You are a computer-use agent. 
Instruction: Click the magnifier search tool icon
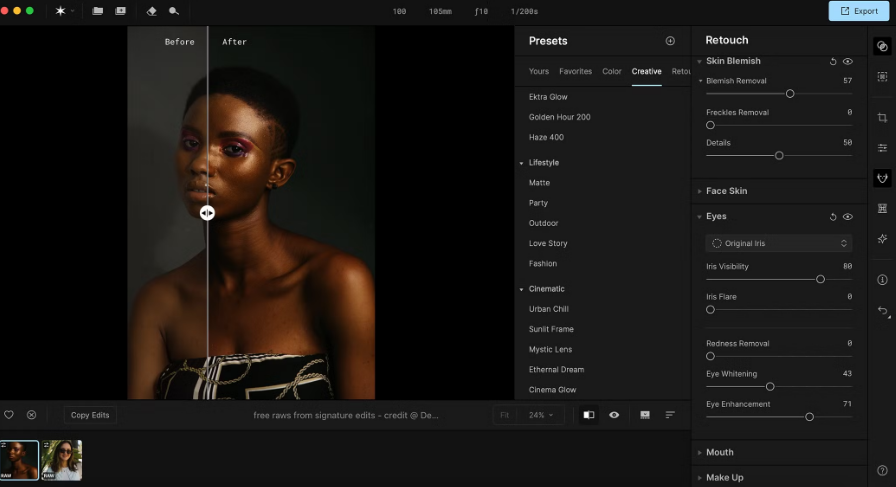pos(174,11)
